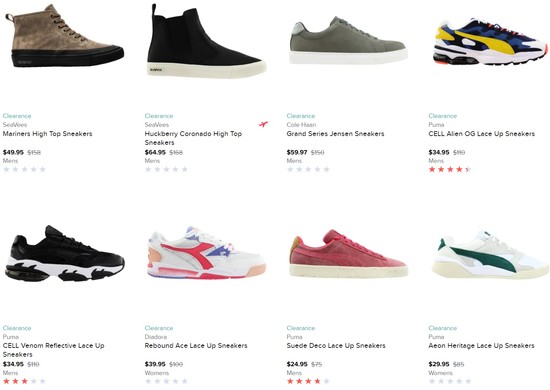Open the Diadora Rebound Ace sneaker image
Viewport: 550px width, 390px height.
[x=207, y=252]
